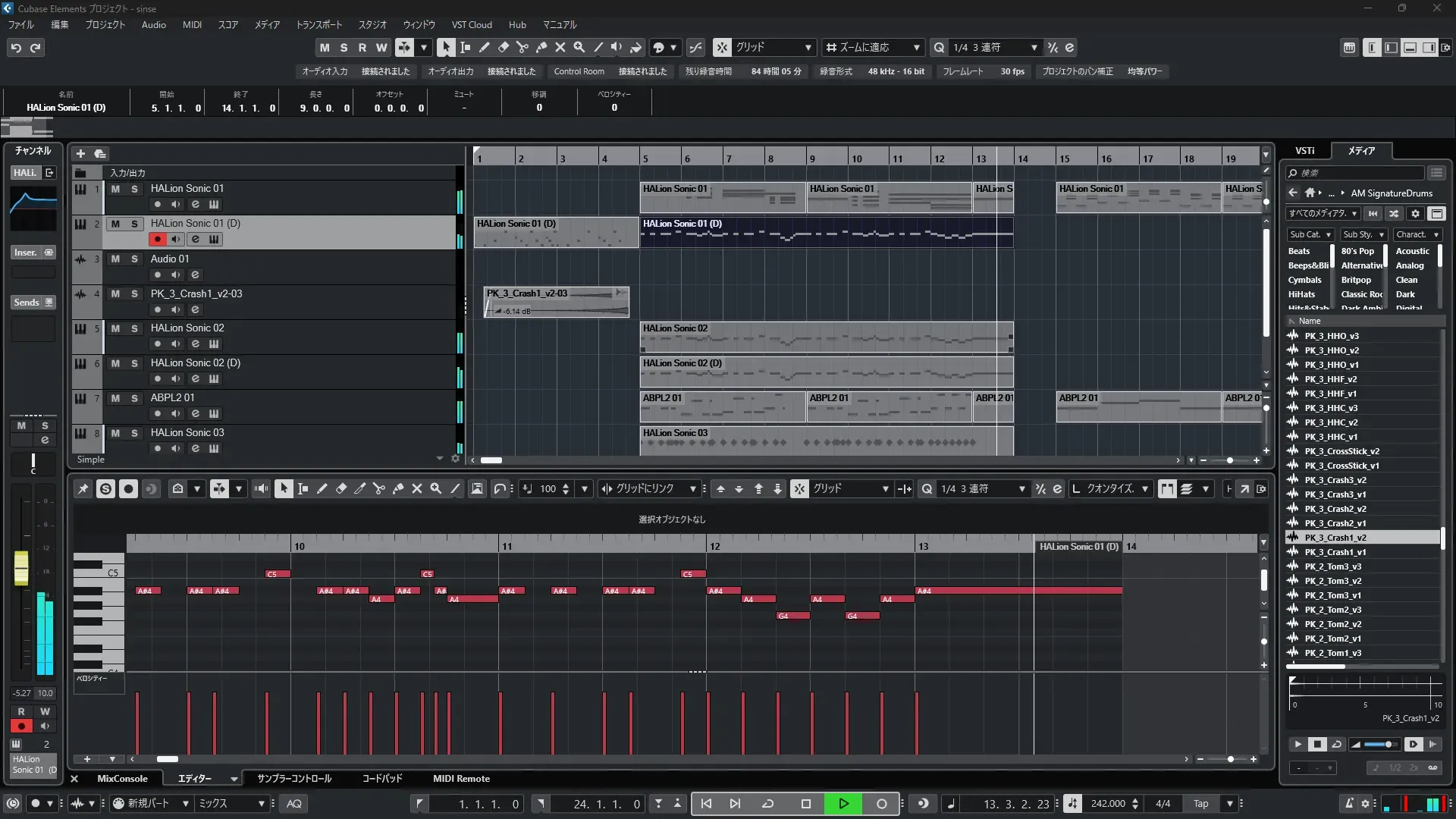Select the Glue tool in top toolbar
The width and height of the screenshot is (1456, 819).
[541, 47]
